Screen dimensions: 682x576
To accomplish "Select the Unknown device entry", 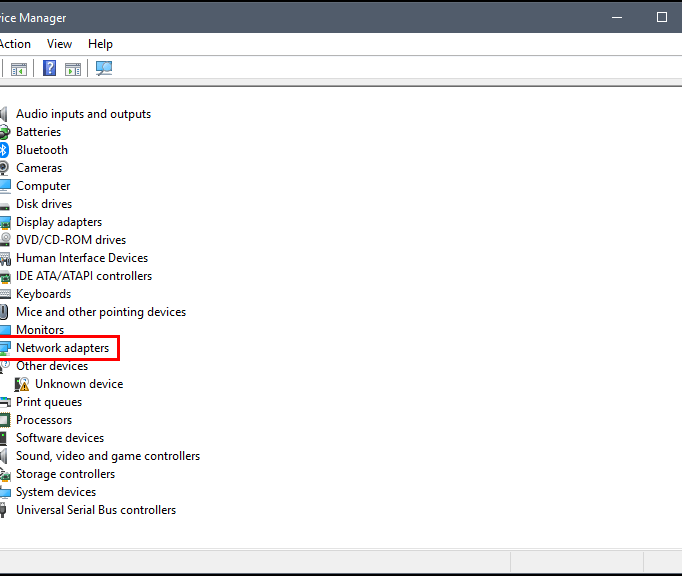I will coord(79,384).
